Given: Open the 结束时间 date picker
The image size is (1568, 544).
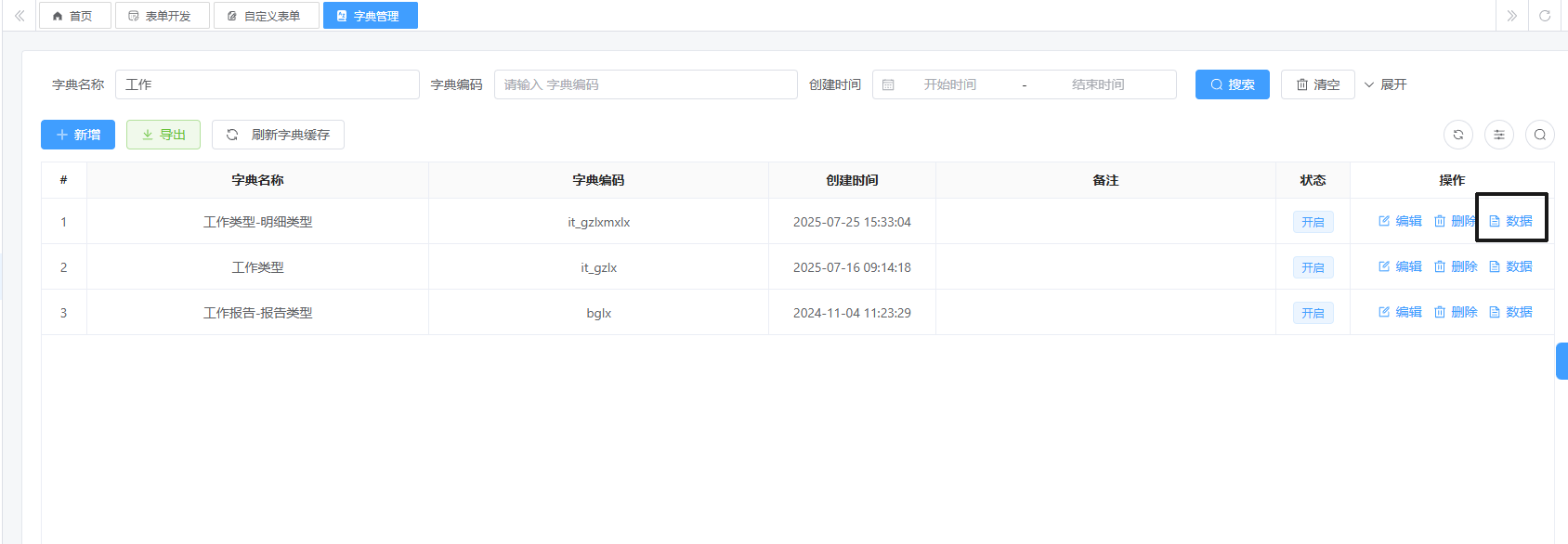Looking at the screenshot, I should click(1097, 84).
